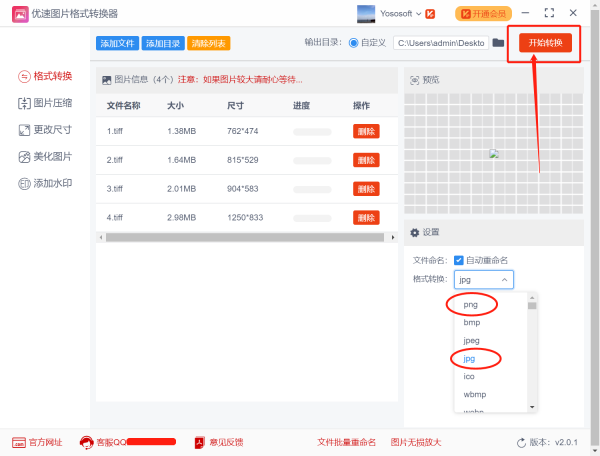This screenshot has width=600, height=456.
Task: Click the Yososoft user avatar thumbnail
Action: click(x=366, y=14)
